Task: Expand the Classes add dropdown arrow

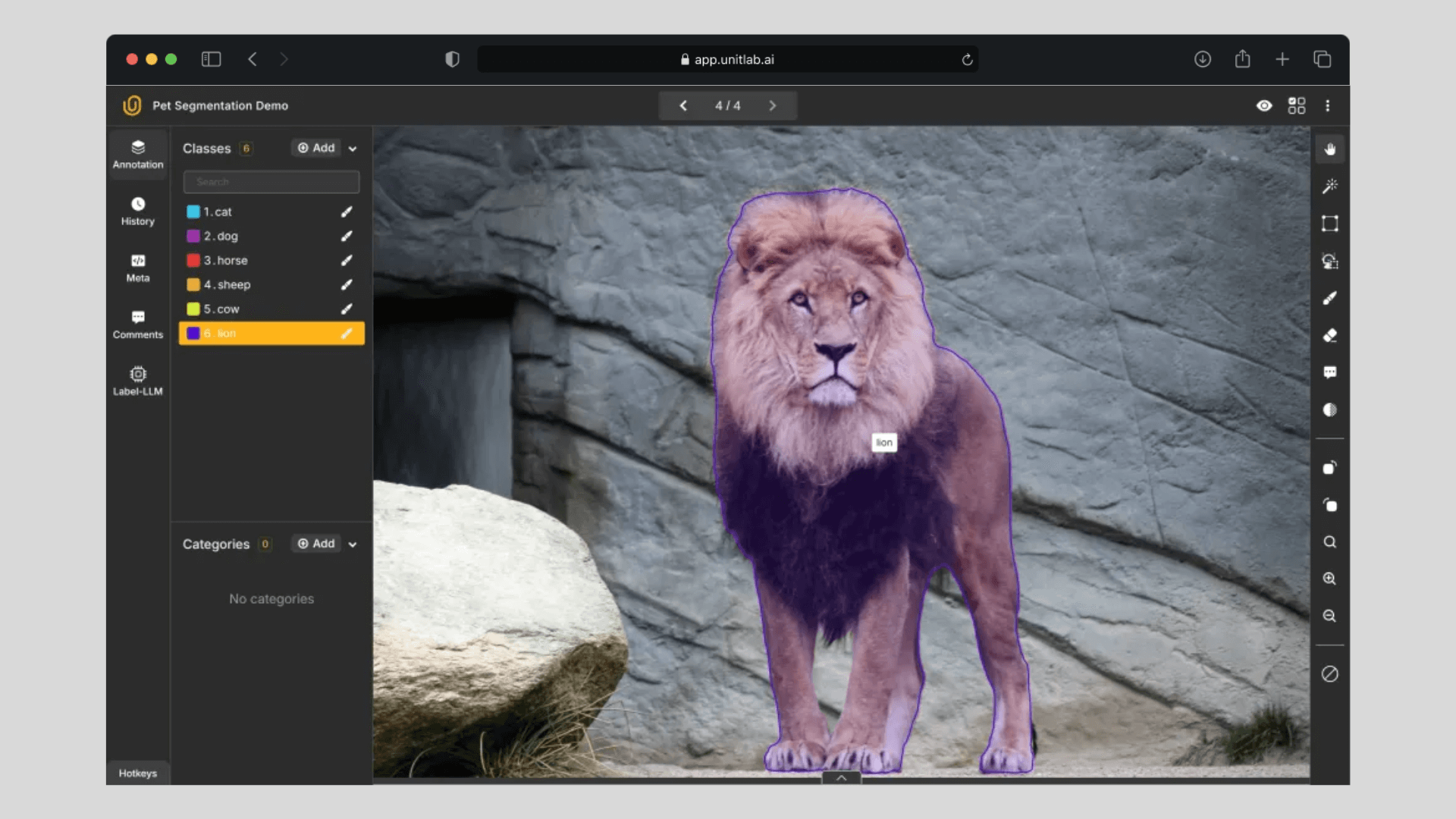Action: (353, 149)
